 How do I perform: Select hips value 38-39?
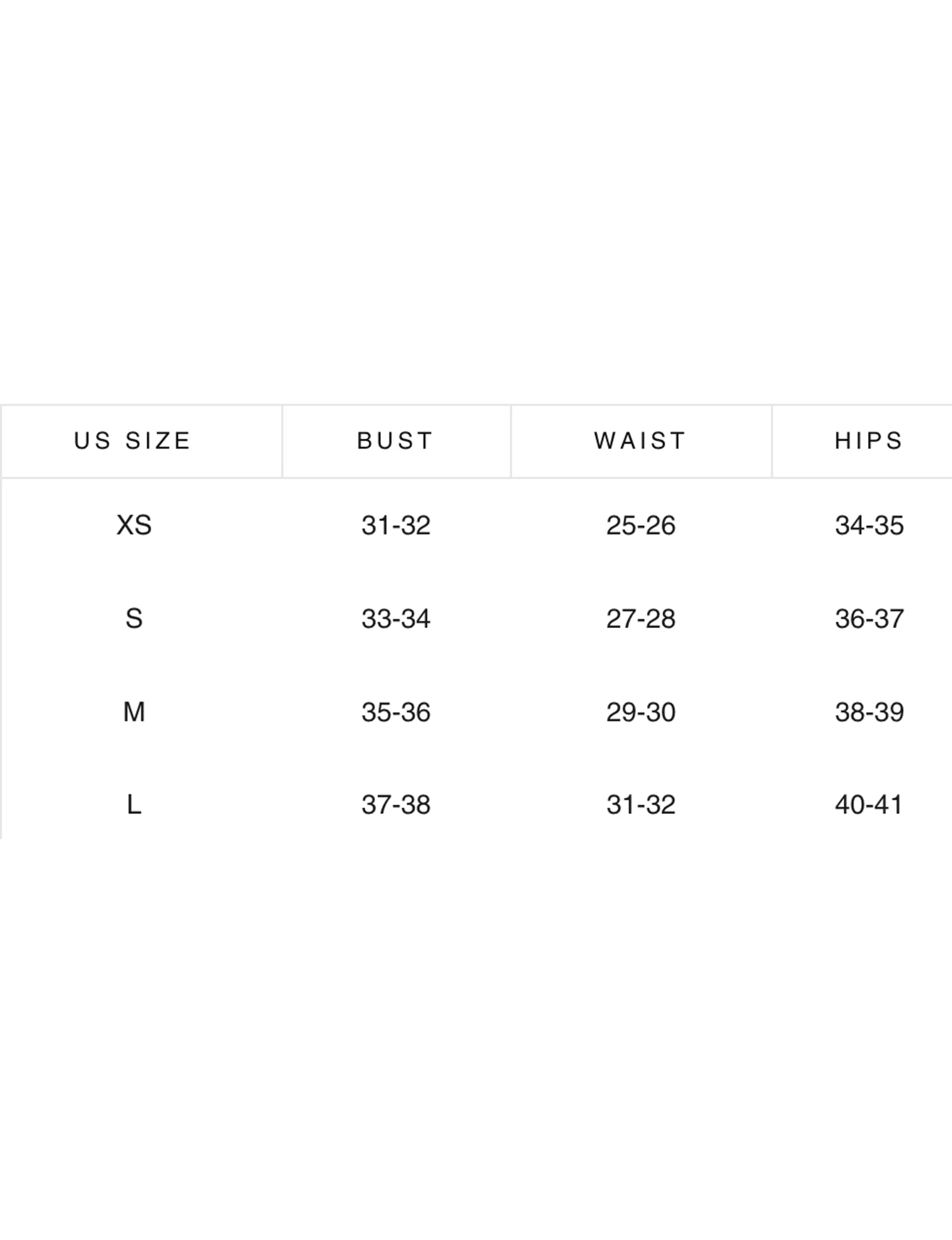point(869,712)
